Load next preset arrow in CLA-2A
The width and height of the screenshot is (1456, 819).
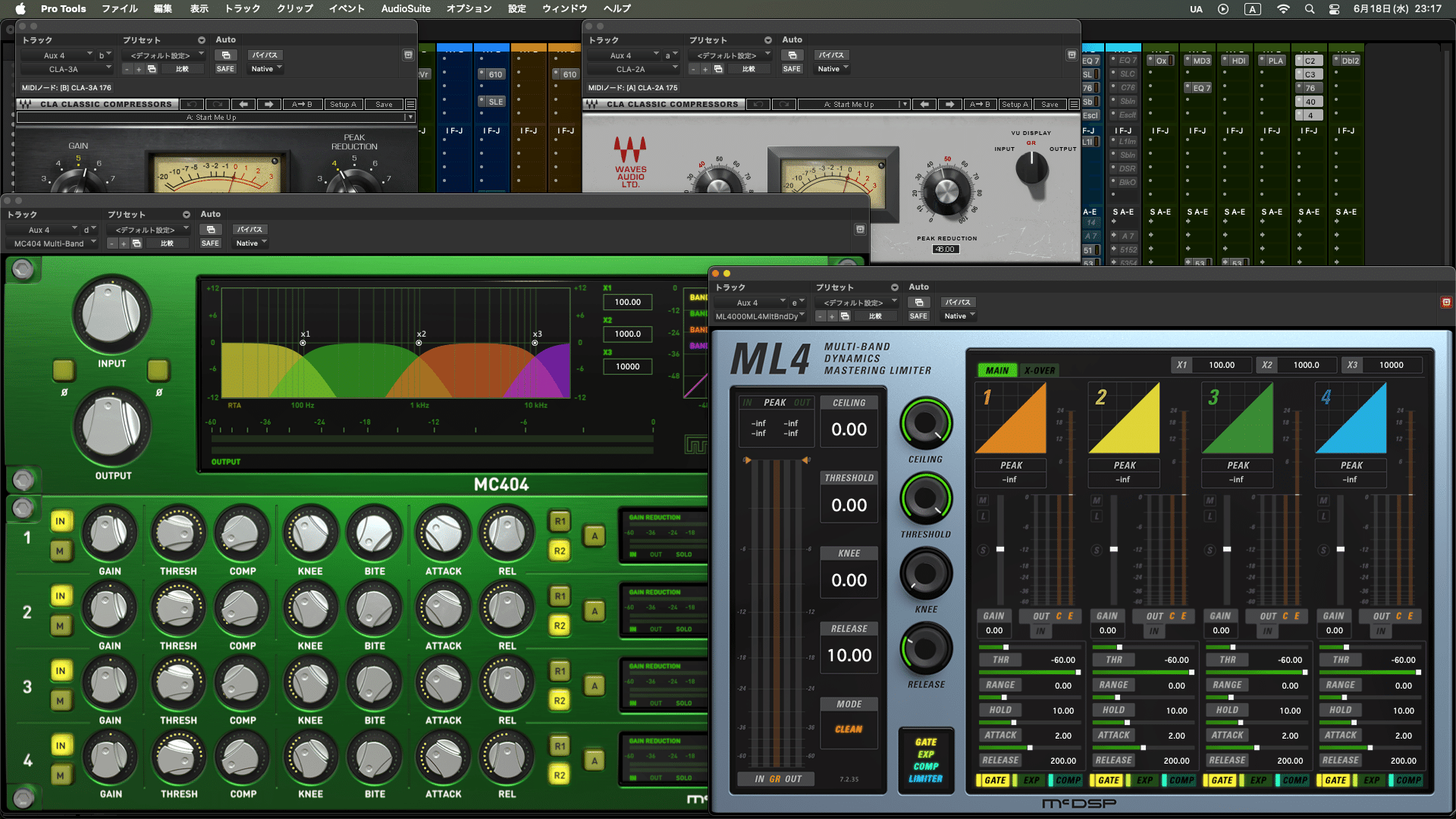pyautogui.click(x=949, y=104)
